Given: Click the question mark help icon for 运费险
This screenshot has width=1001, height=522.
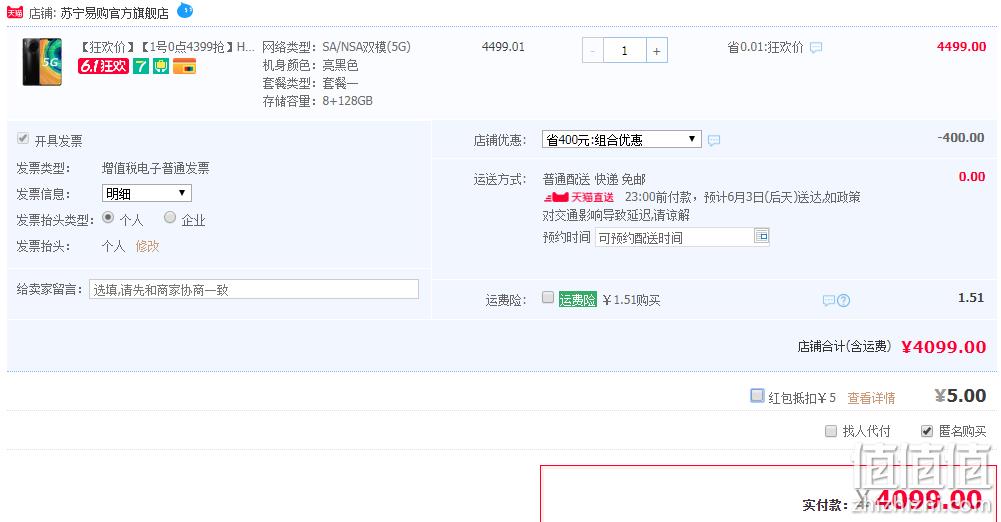Looking at the screenshot, I should click(x=843, y=301).
